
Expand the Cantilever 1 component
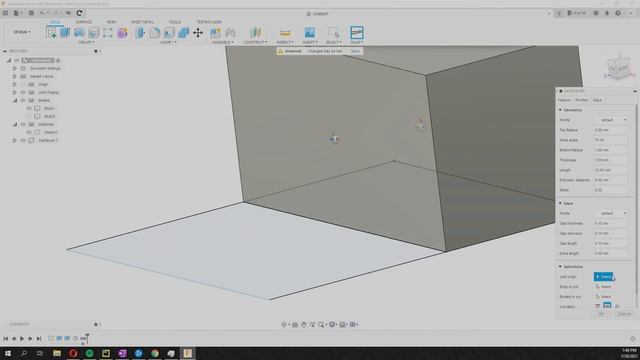[x=15, y=140]
